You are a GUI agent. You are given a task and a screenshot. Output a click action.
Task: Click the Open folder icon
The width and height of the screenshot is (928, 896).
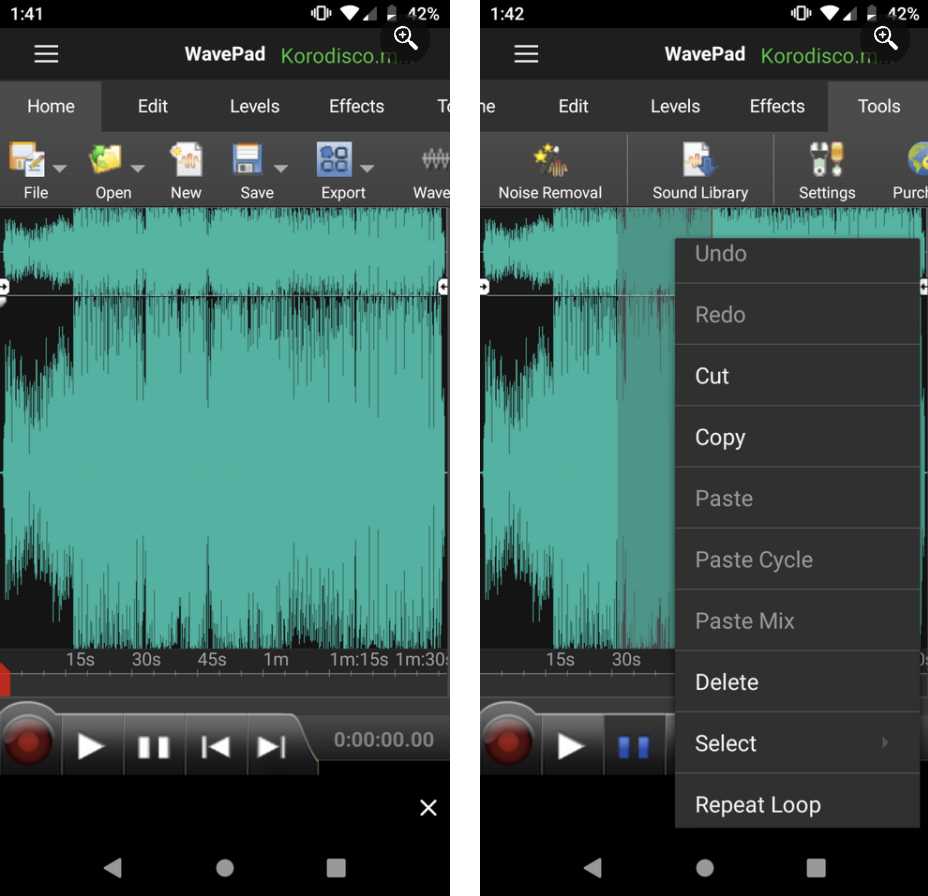click(x=105, y=159)
